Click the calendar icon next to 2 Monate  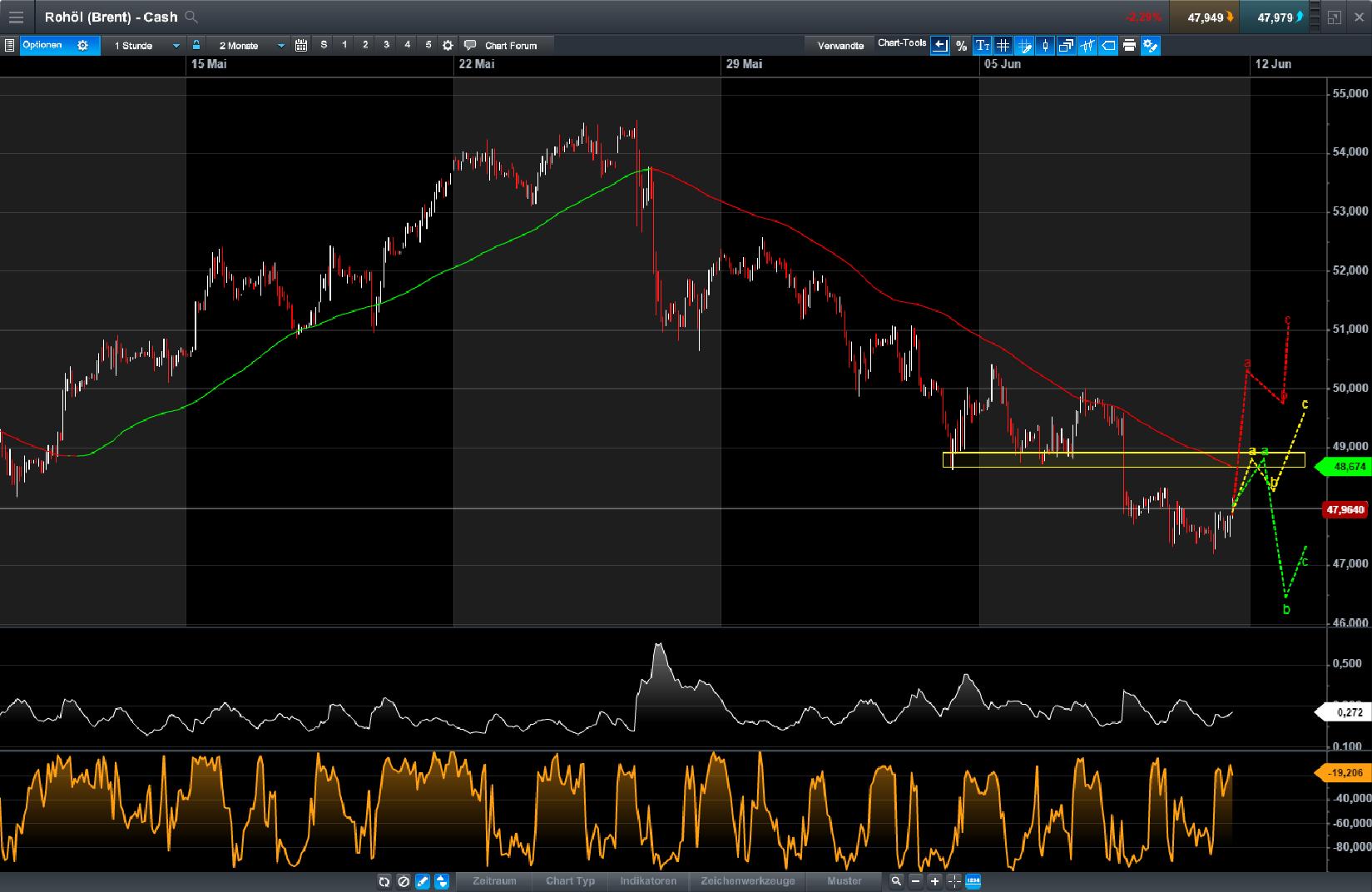(301, 46)
